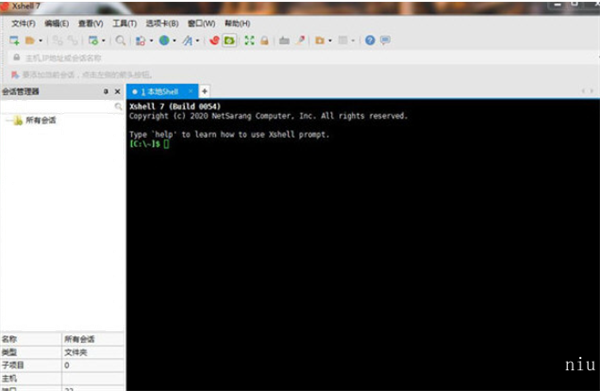Expand the orange folder dropdown arrow
This screenshot has height=391, width=600.
click(x=330, y=41)
